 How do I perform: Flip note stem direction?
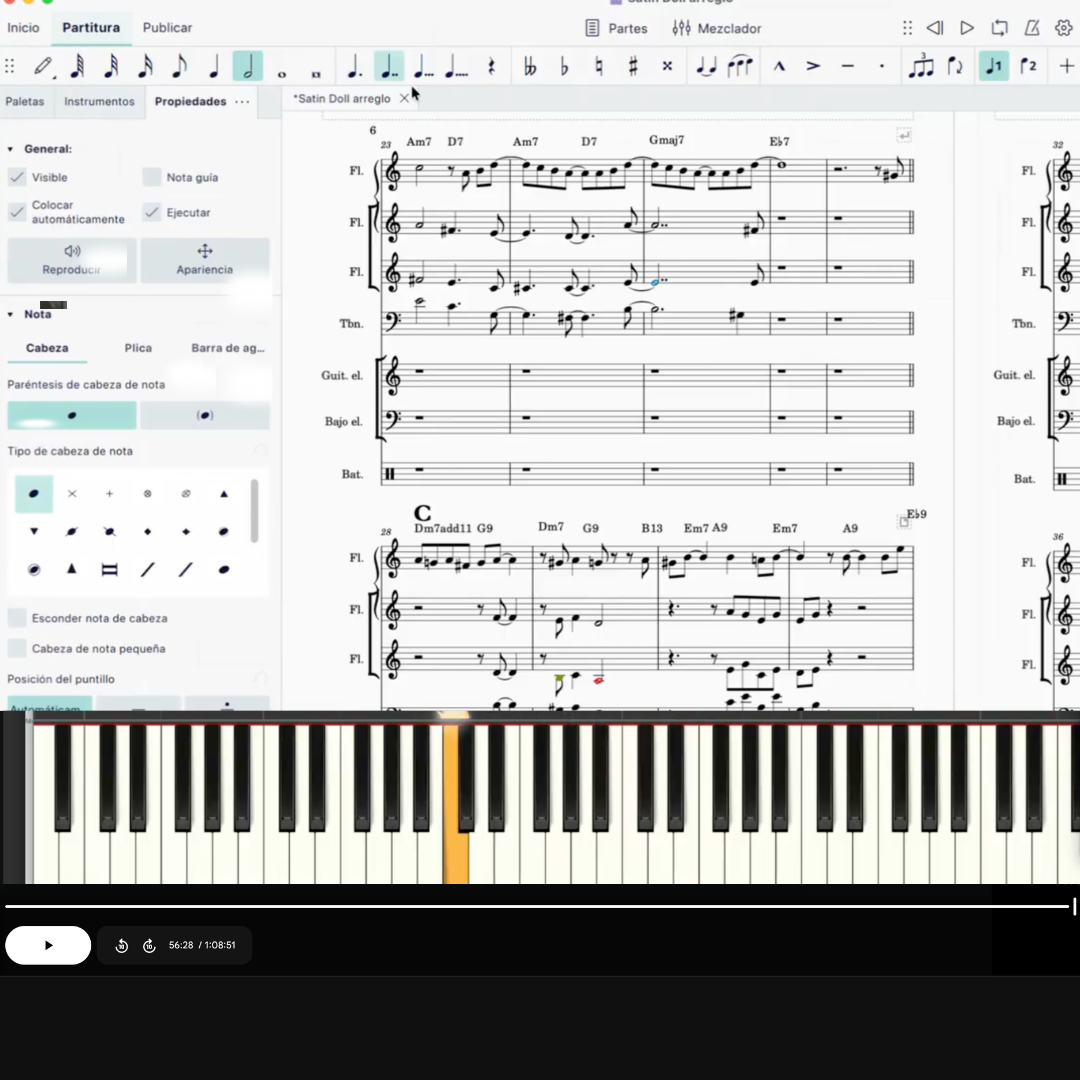pos(955,66)
